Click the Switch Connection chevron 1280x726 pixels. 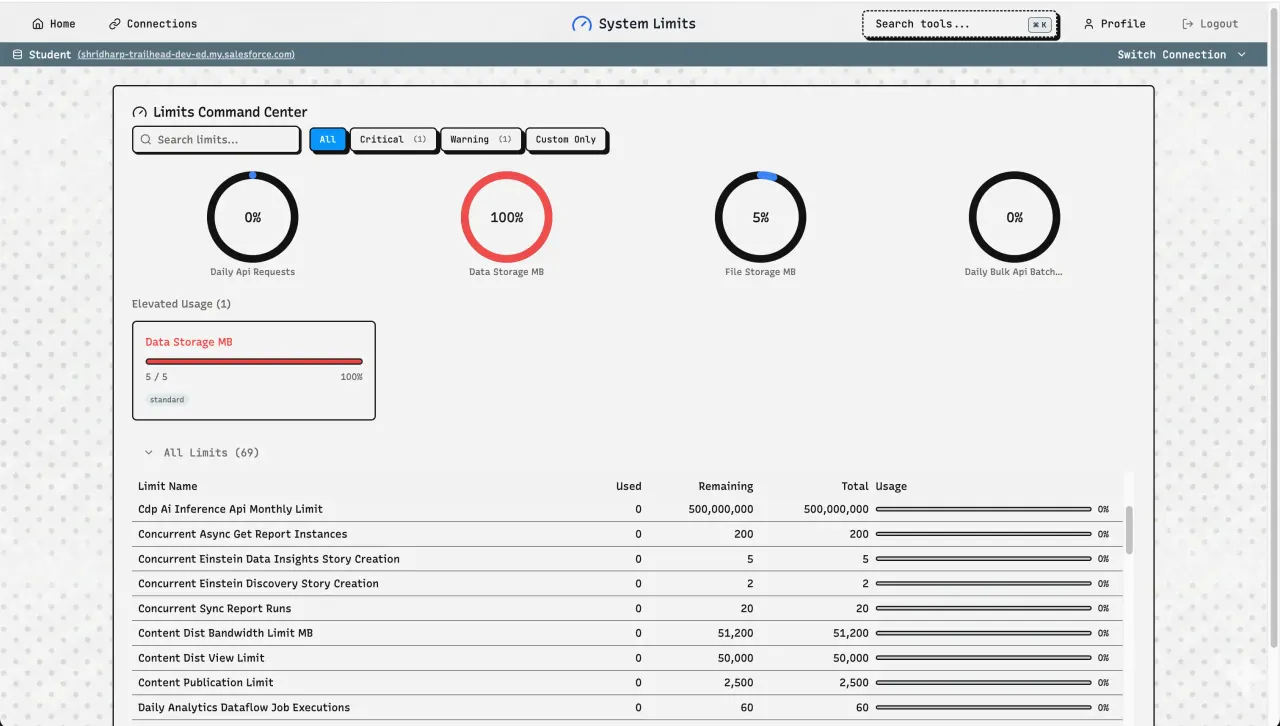click(x=1242, y=55)
